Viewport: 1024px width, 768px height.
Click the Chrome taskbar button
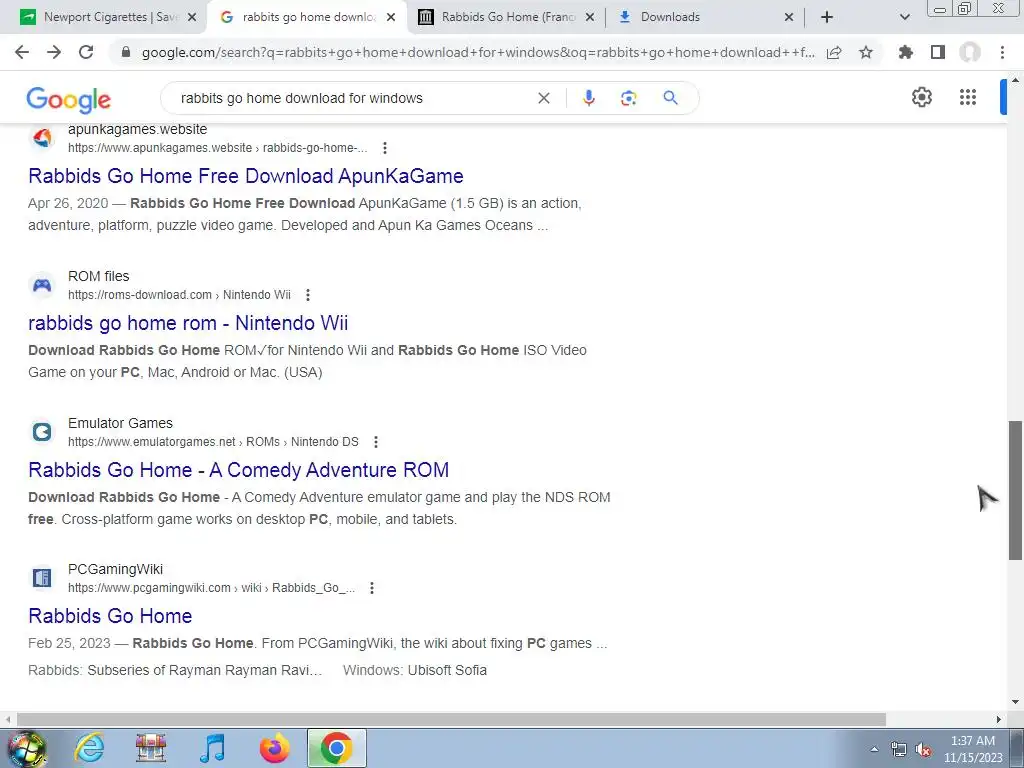click(336, 748)
